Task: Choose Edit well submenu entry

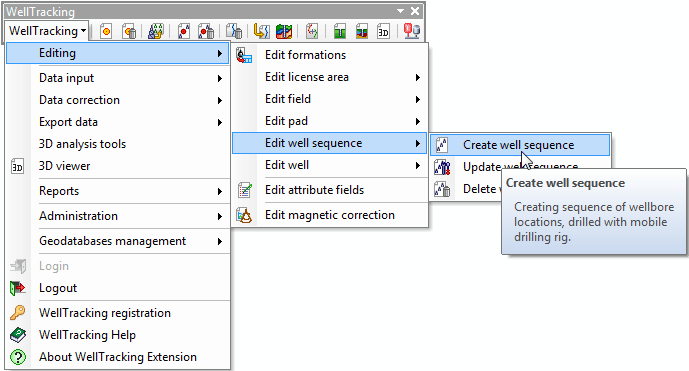Action: tap(330, 165)
